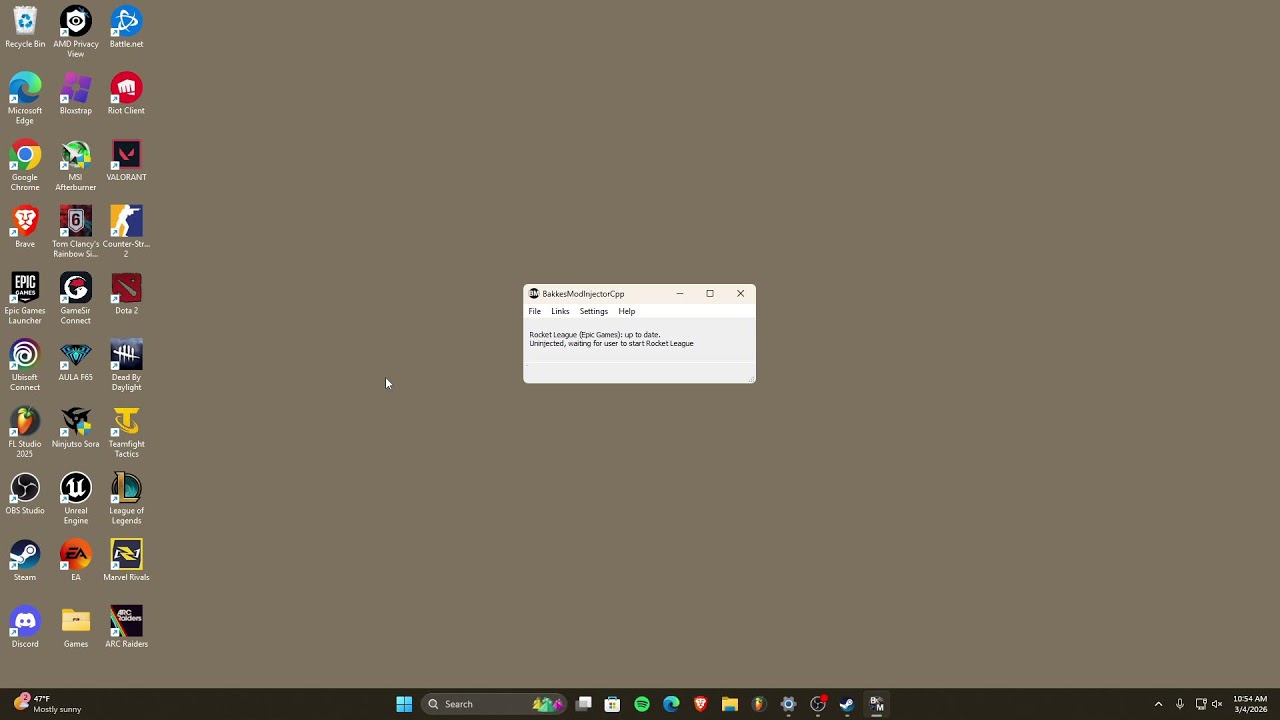Select the Unreal Engine desktop shortcut
This screenshot has height=720, width=1280.
click(x=76, y=499)
